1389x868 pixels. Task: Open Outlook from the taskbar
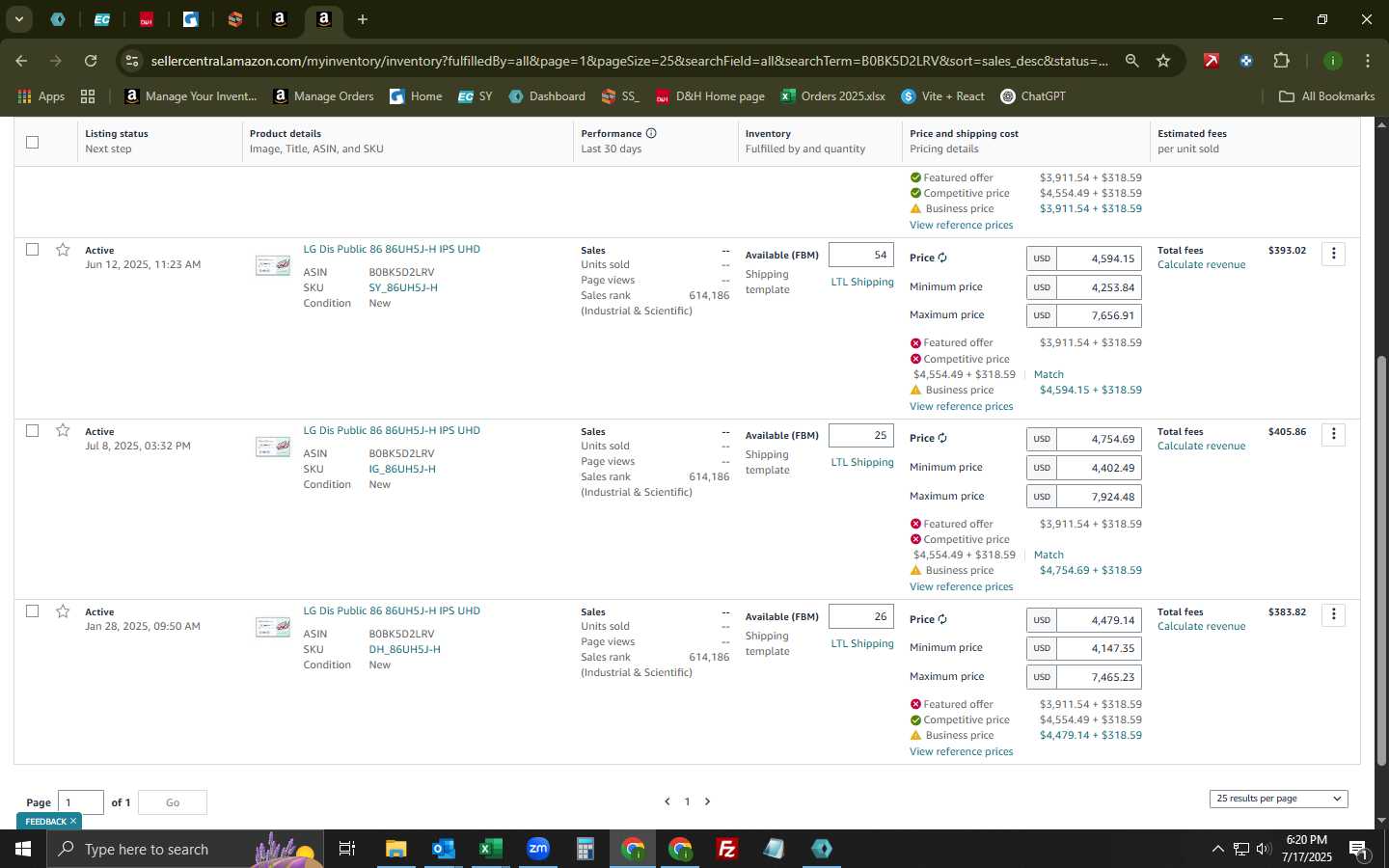443,849
